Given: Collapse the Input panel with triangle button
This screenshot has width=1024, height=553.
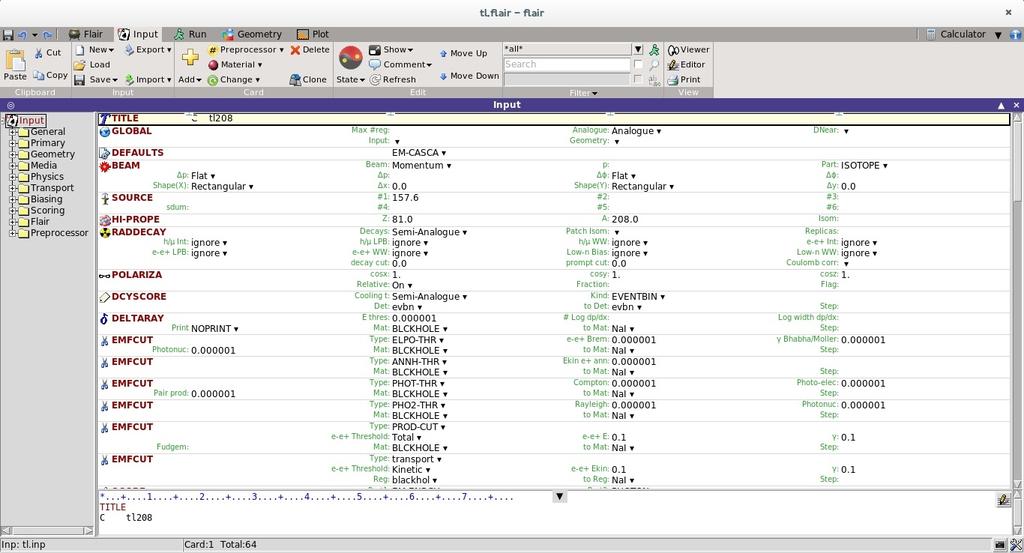Looking at the screenshot, I should 1001,105.
